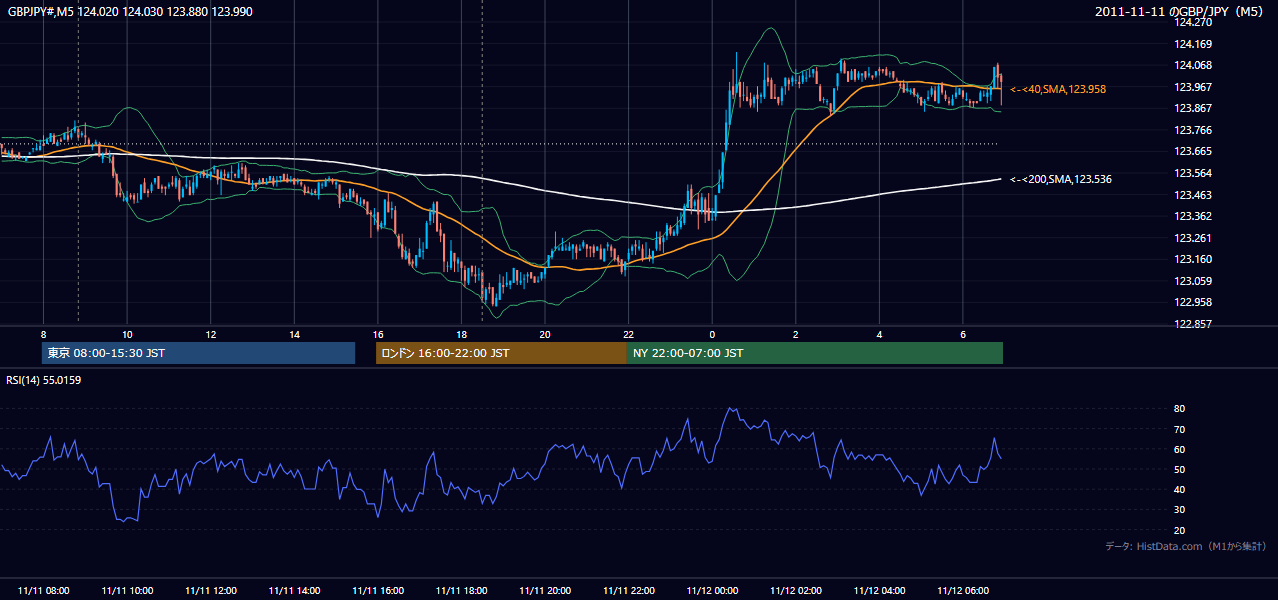Viewport: 1278px width, 600px height.
Task: Click the 11/12 04:00 time axis label
Action: (879, 591)
